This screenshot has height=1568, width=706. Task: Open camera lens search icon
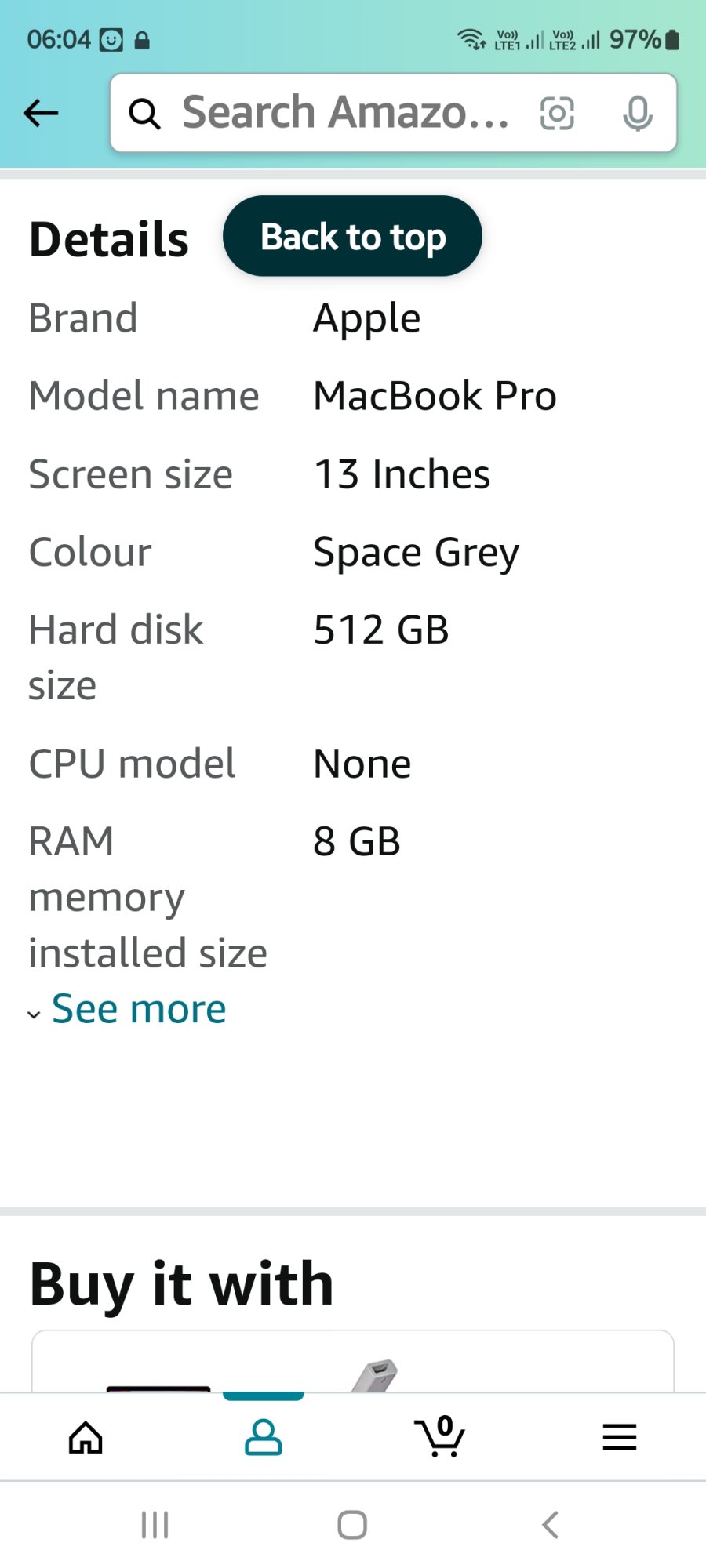[x=557, y=113]
